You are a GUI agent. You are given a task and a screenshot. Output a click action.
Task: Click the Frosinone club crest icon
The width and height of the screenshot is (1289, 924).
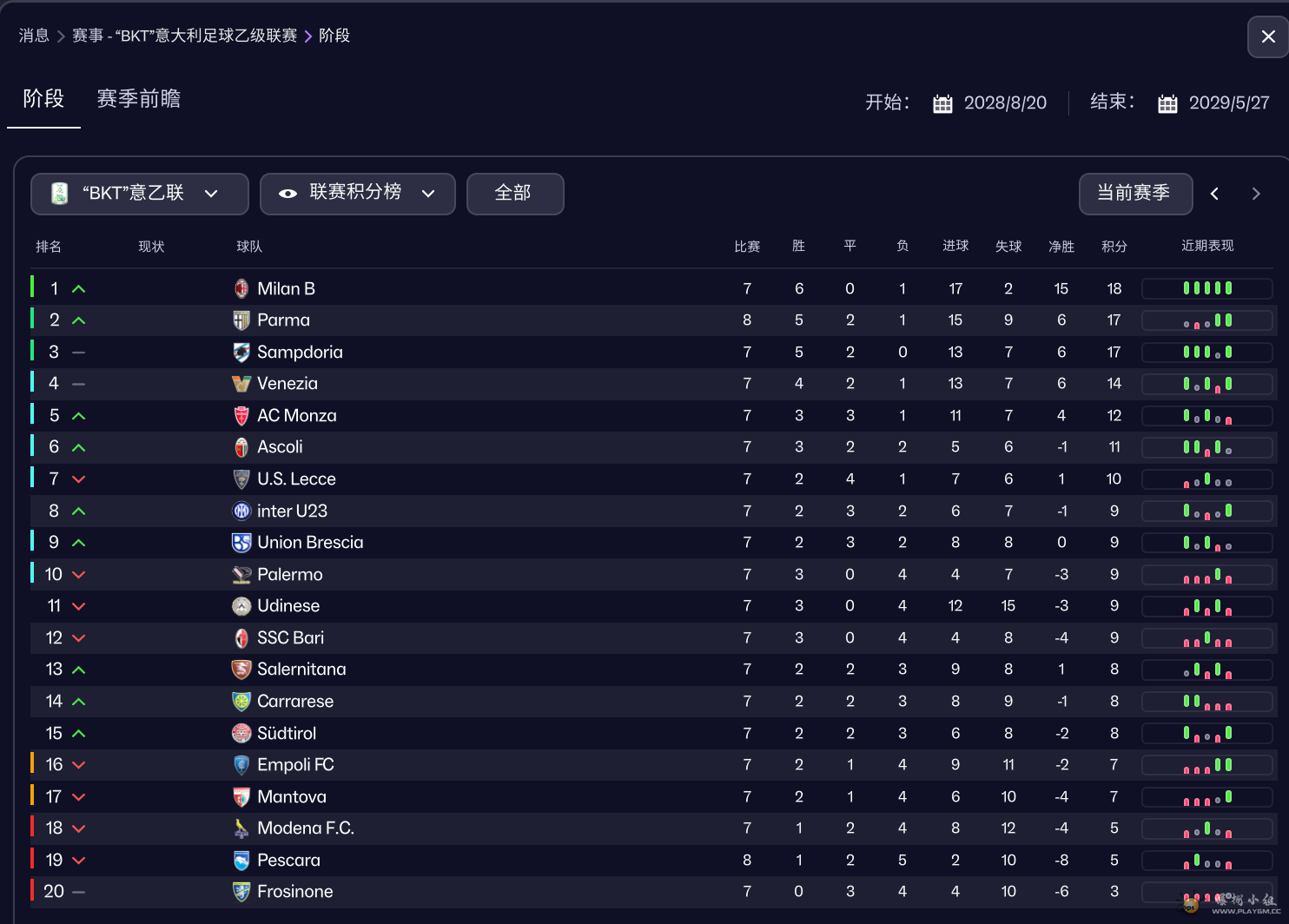tap(241, 892)
